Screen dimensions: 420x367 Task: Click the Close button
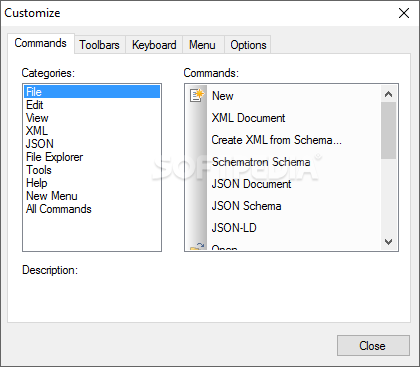(373, 346)
